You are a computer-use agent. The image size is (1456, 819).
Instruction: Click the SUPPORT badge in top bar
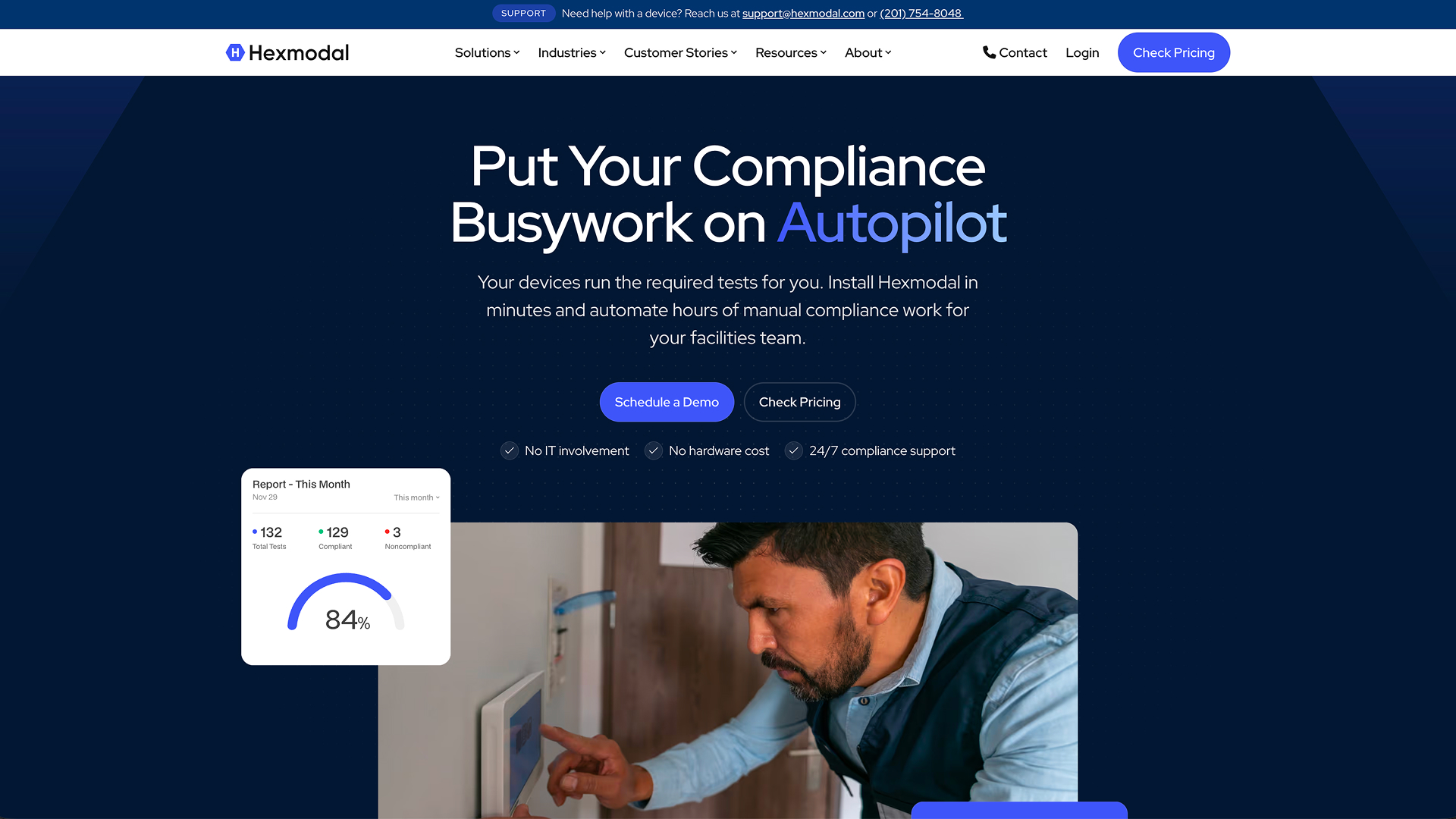pos(523,14)
